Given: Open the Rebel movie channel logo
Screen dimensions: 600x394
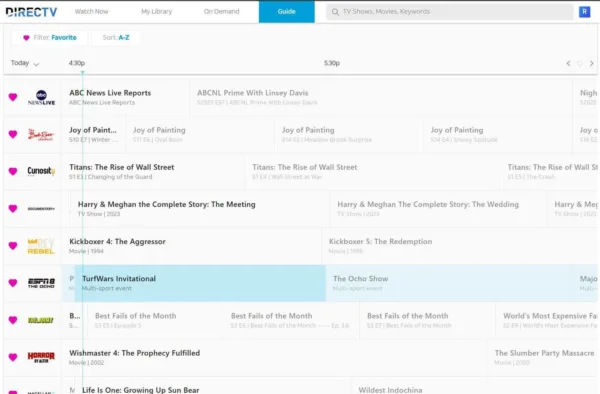Looking at the screenshot, I should pyautogui.click(x=41, y=246).
